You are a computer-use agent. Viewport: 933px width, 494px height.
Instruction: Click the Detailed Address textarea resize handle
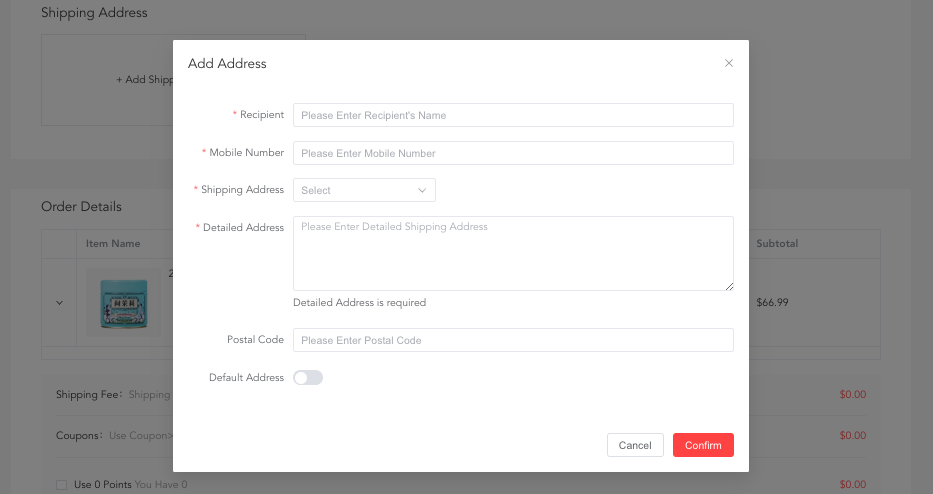(x=729, y=286)
